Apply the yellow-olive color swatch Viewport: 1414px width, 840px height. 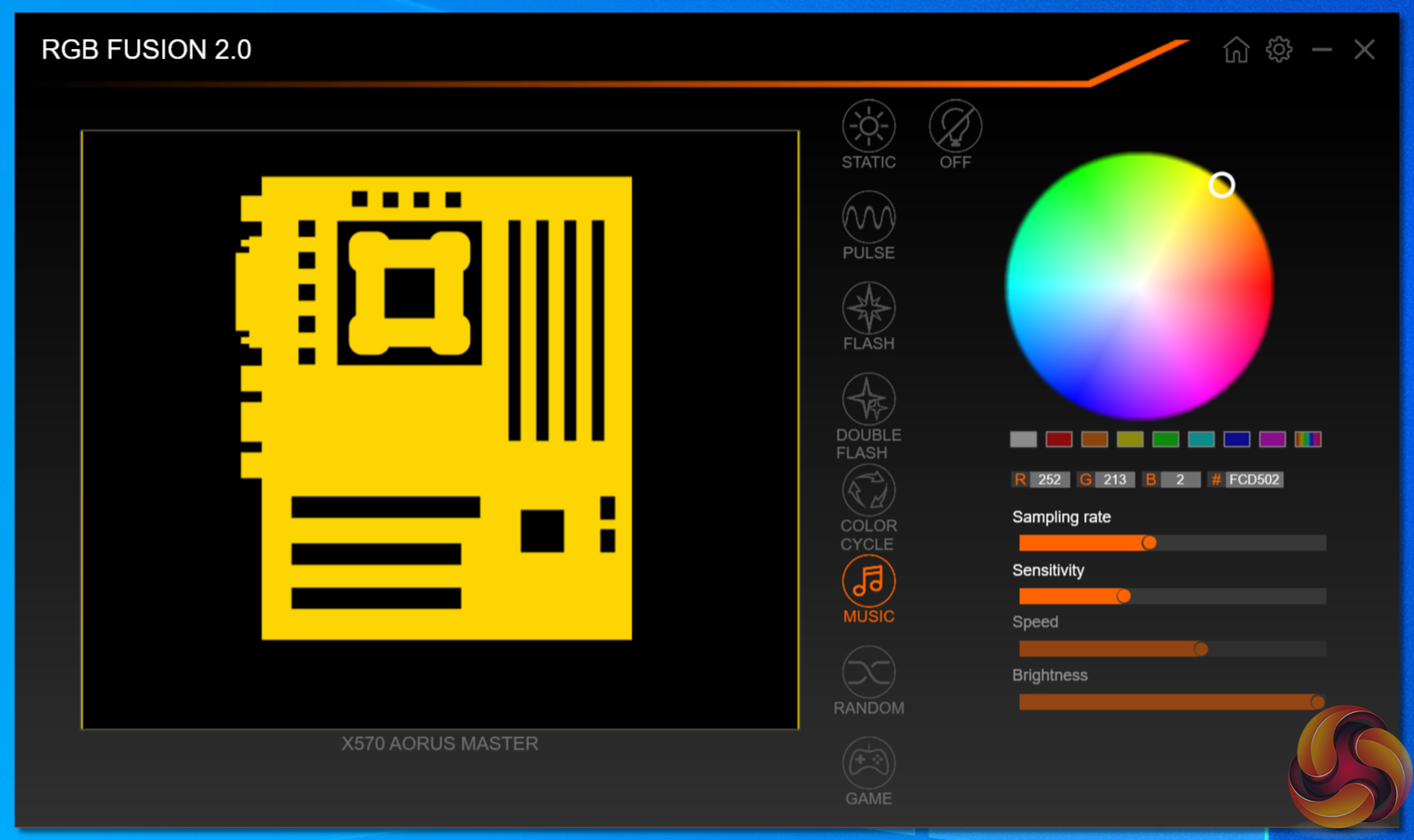(x=1130, y=439)
